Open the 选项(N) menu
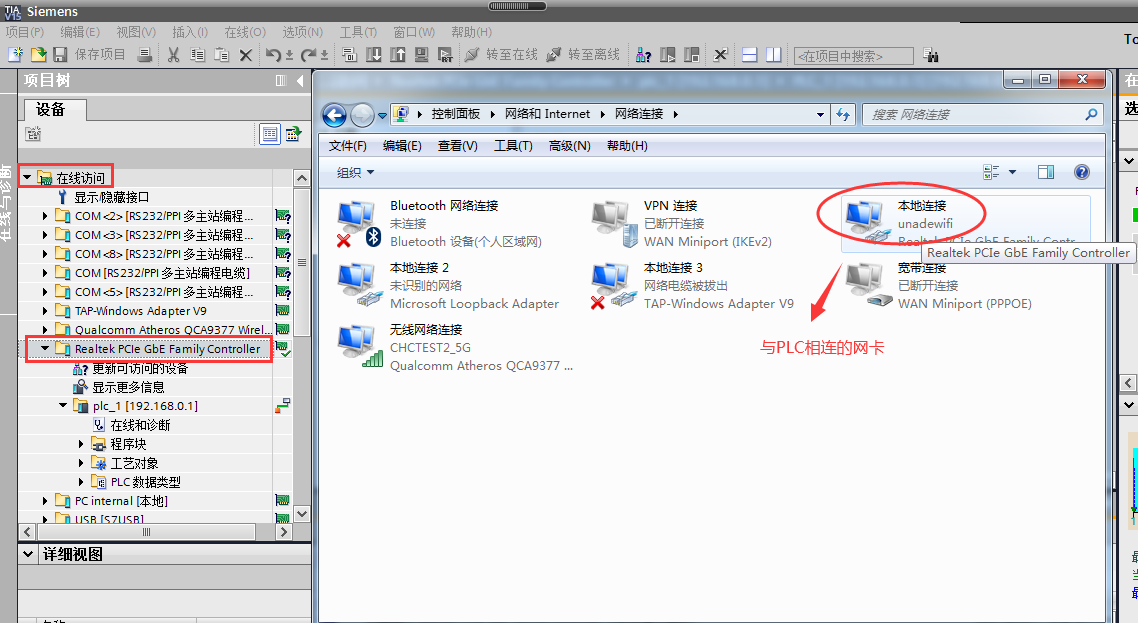The width and height of the screenshot is (1138, 623). coord(303,32)
